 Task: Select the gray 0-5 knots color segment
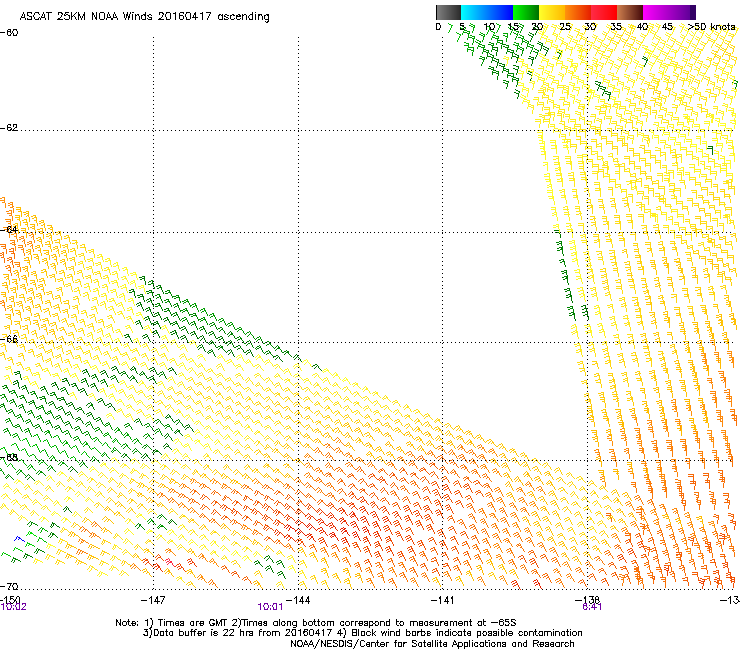(448, 12)
